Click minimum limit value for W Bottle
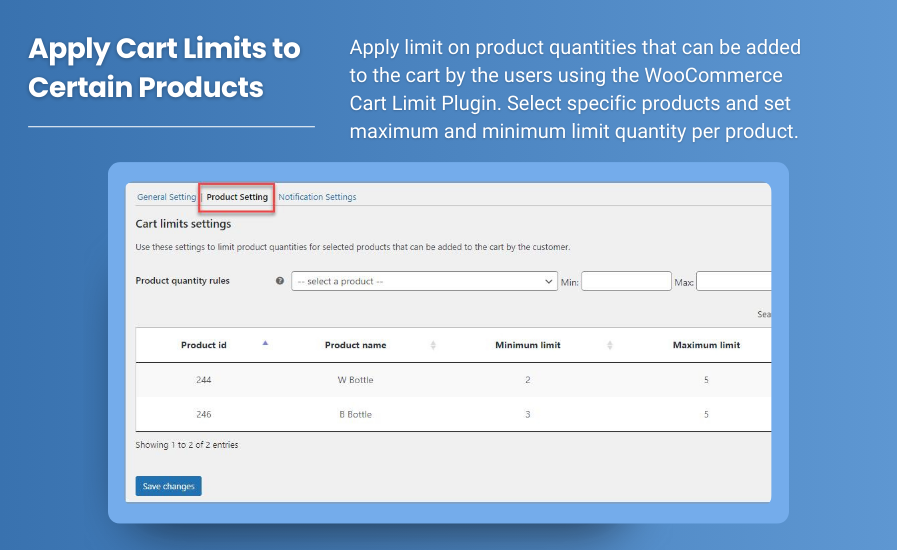Viewport: 897px width, 550px height. tap(527, 380)
